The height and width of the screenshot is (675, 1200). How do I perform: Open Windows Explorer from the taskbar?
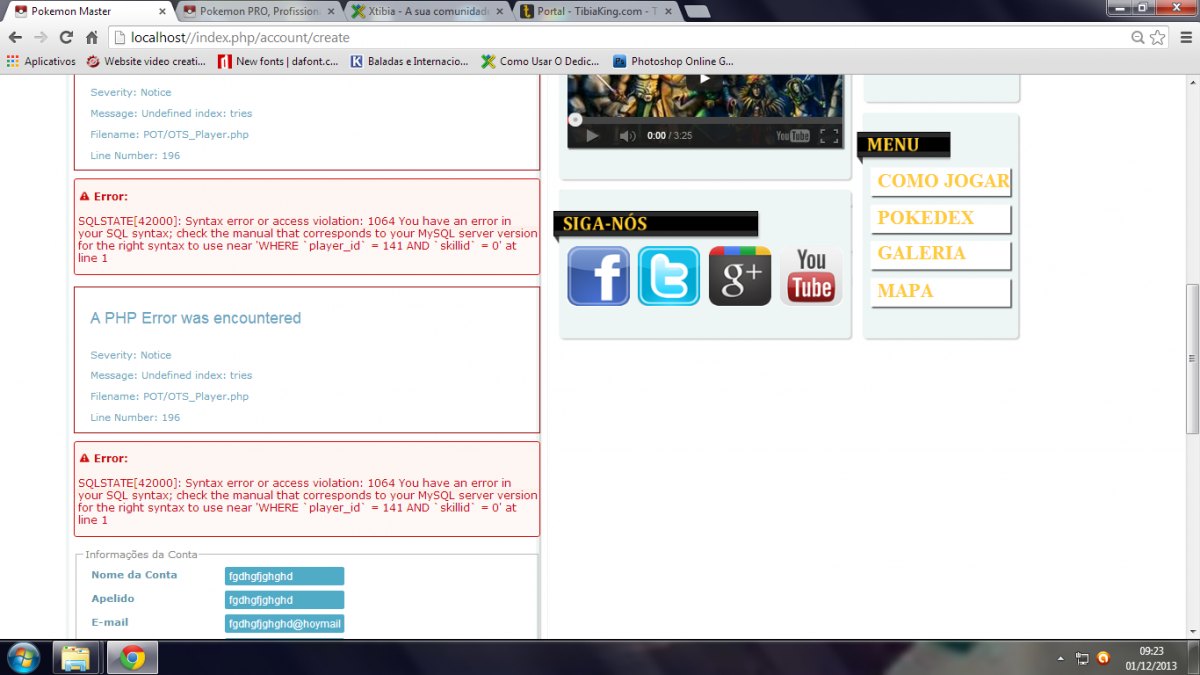(x=76, y=657)
